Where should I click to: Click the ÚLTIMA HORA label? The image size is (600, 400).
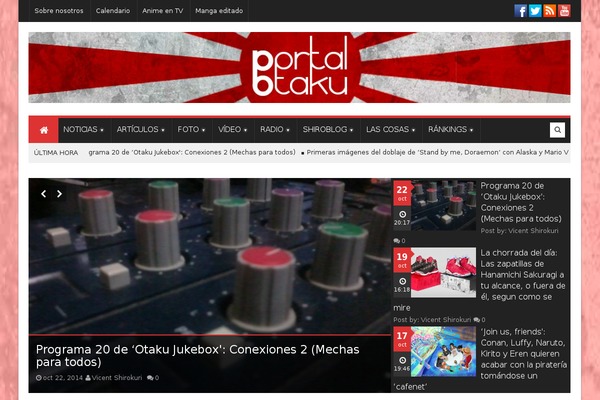tap(56, 153)
